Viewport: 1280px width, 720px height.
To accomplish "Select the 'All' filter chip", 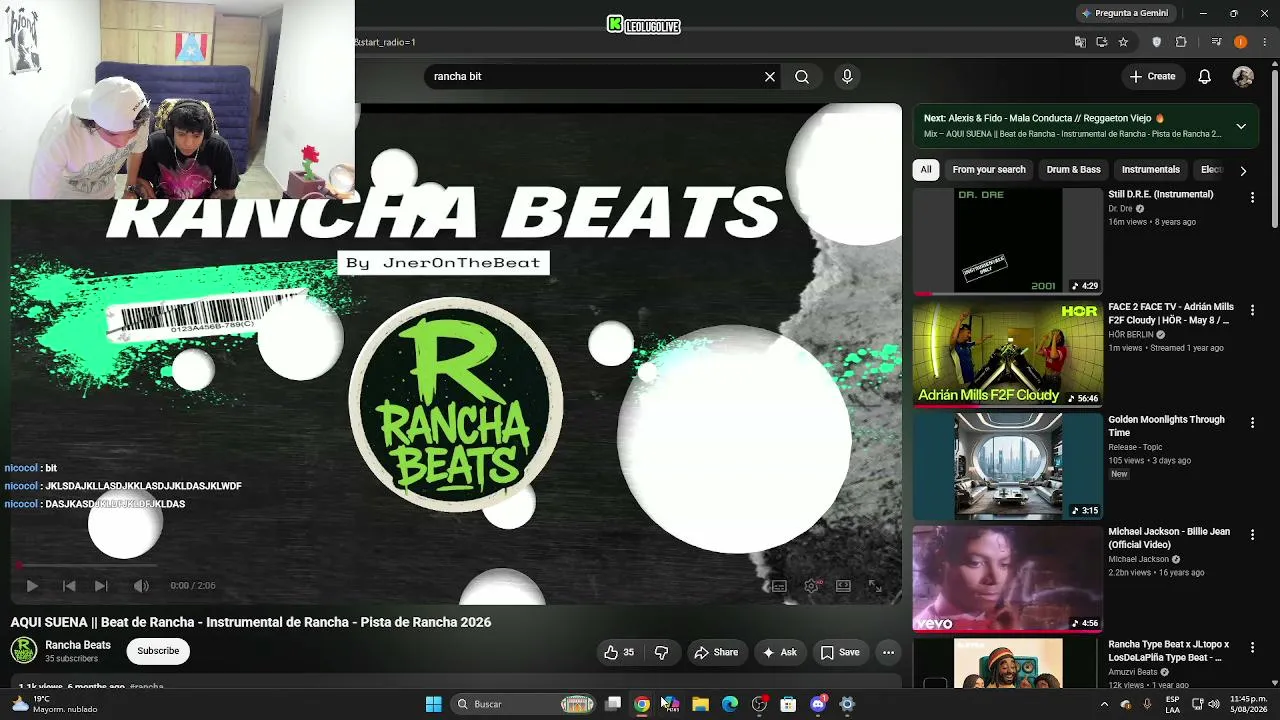I will point(926,170).
